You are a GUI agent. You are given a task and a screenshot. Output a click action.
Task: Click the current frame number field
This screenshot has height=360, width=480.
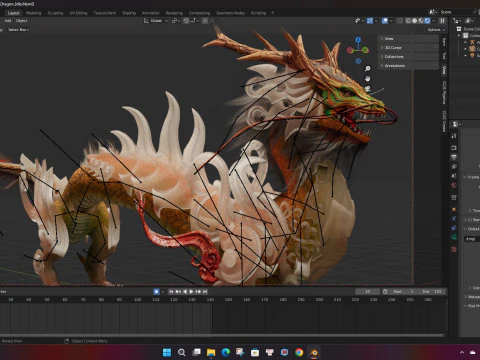[367, 292]
